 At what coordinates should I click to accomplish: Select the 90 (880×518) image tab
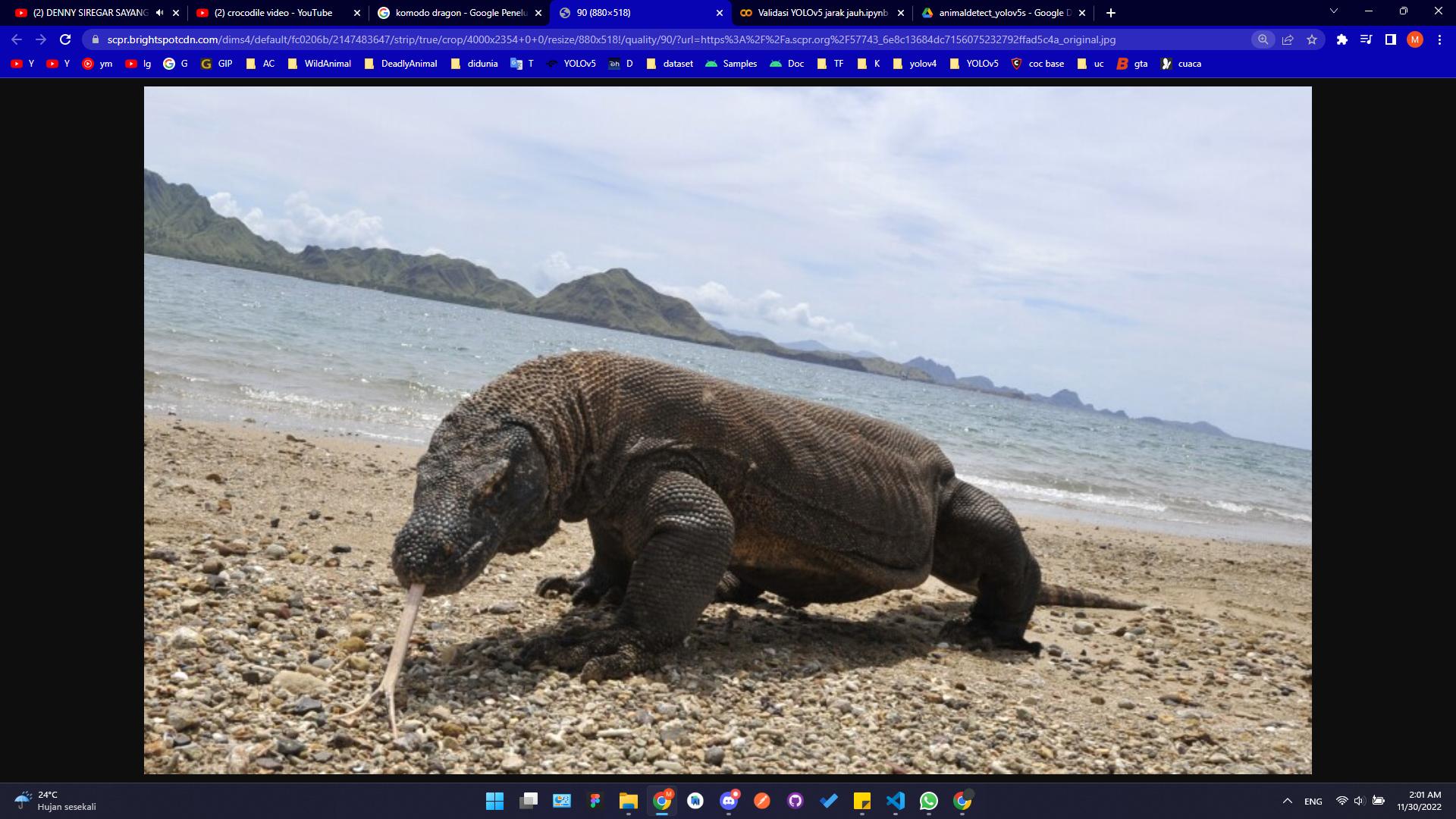[641, 13]
